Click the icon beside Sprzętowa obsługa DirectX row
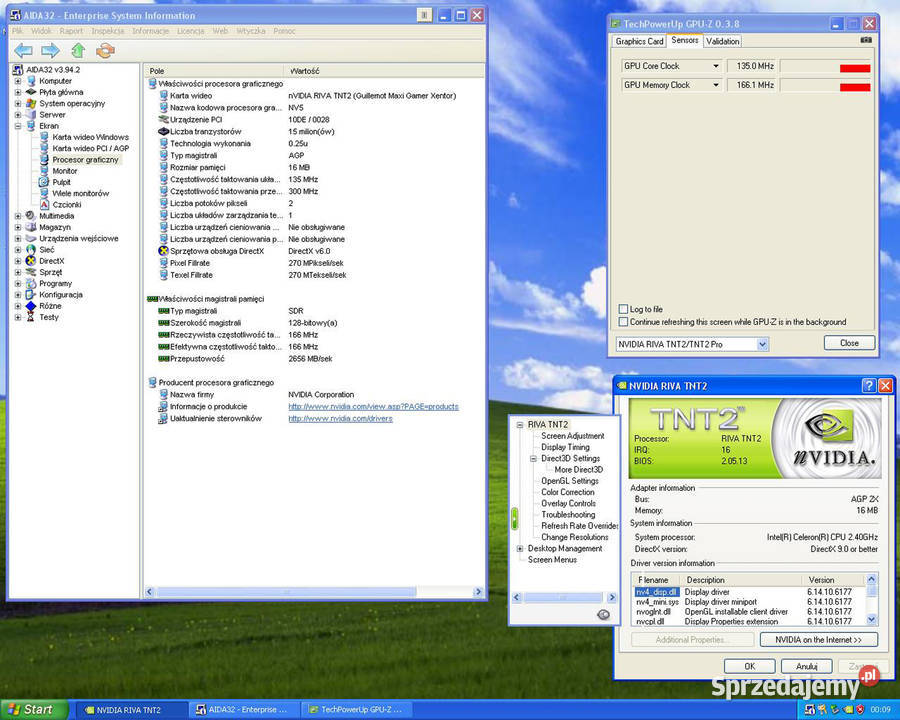 tap(163, 251)
